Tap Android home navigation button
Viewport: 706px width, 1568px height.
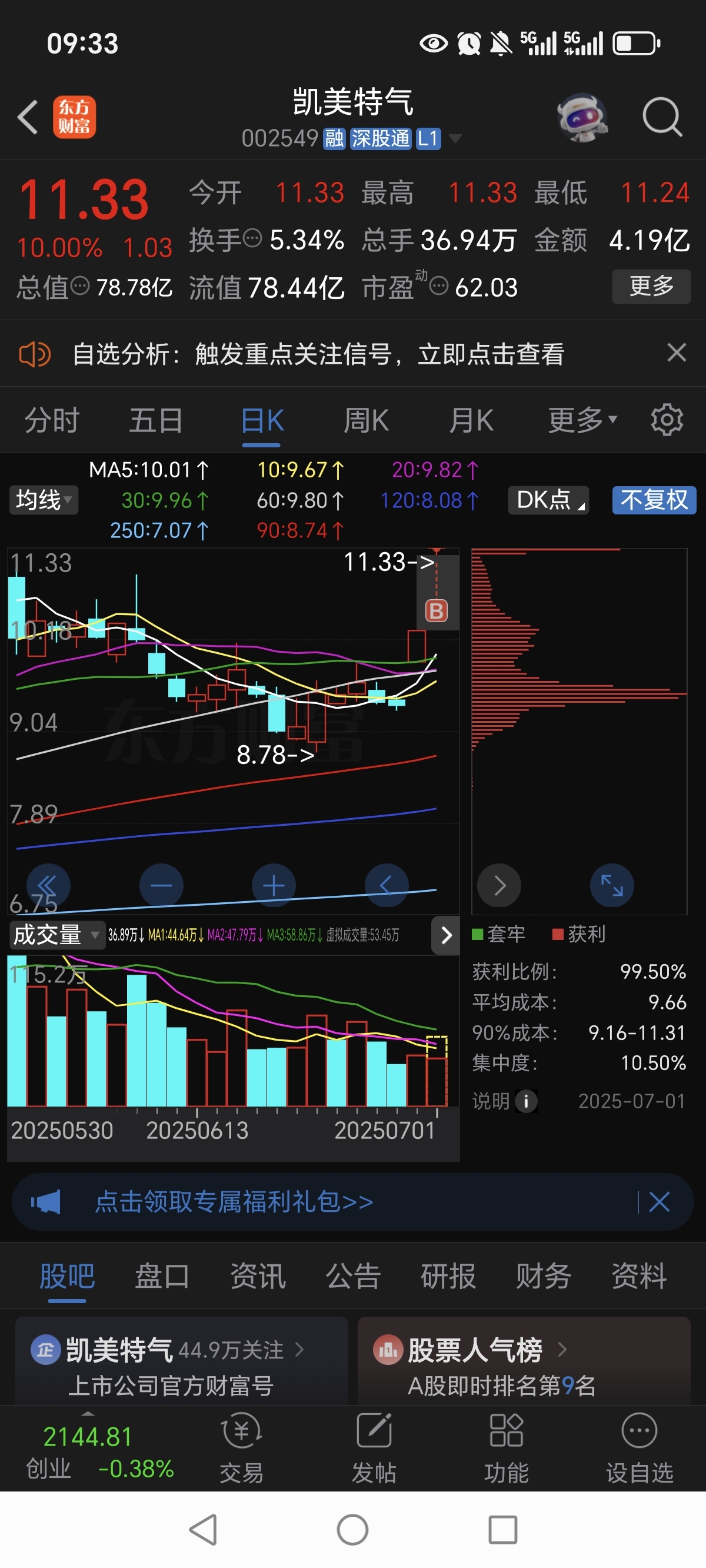(352, 1530)
